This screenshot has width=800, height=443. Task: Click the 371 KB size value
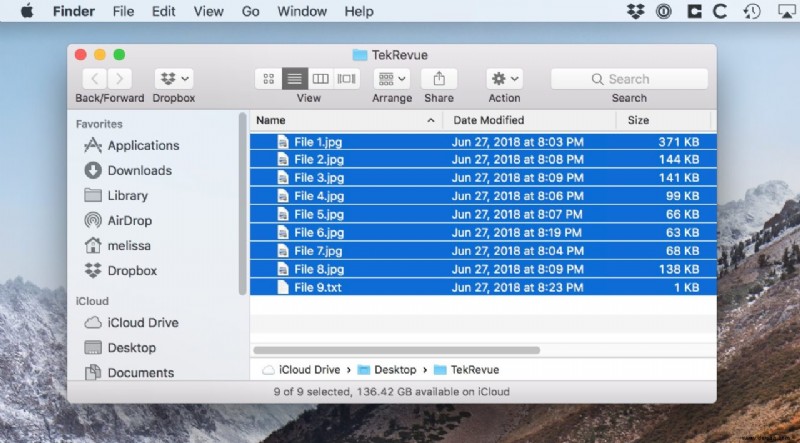[679, 142]
